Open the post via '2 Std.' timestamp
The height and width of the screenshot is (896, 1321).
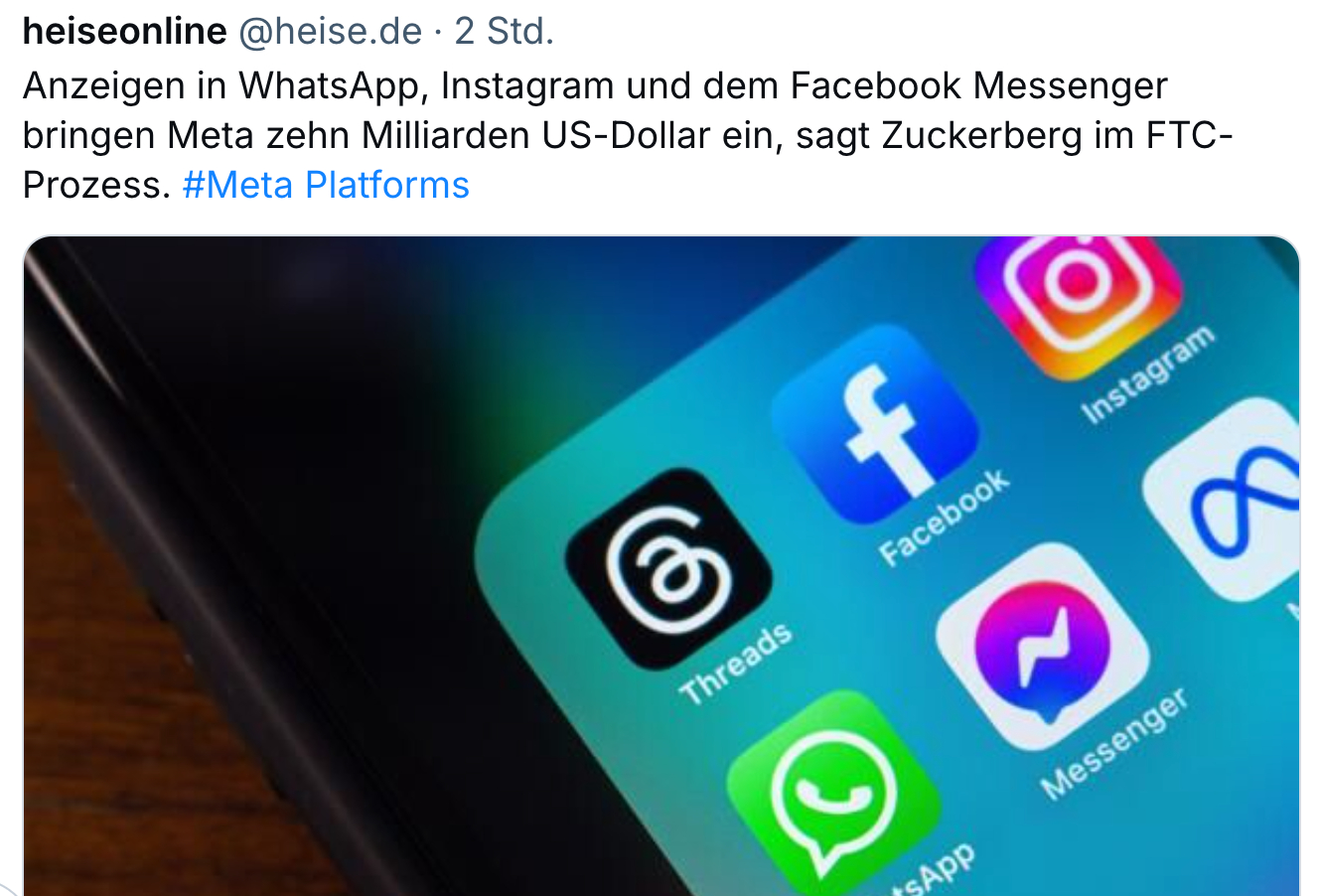click(x=504, y=32)
